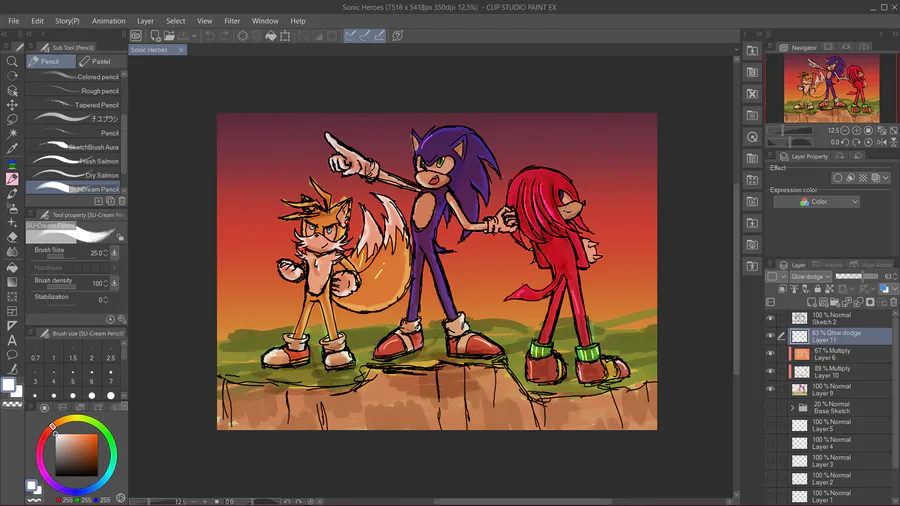900x506 pixels.
Task: Select the Eyedropper tool
Action: (11, 149)
